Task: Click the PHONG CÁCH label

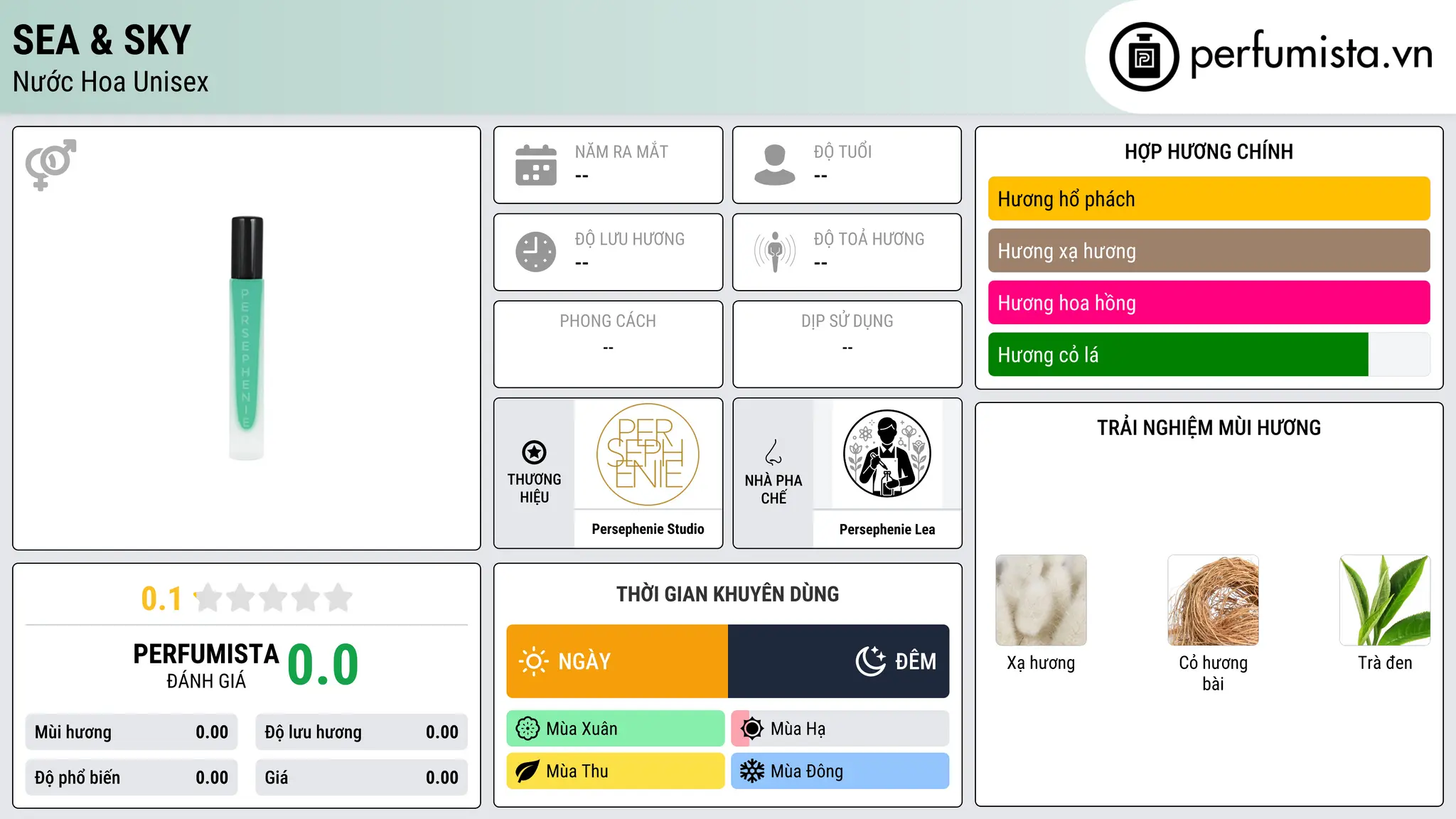Action: point(608,321)
